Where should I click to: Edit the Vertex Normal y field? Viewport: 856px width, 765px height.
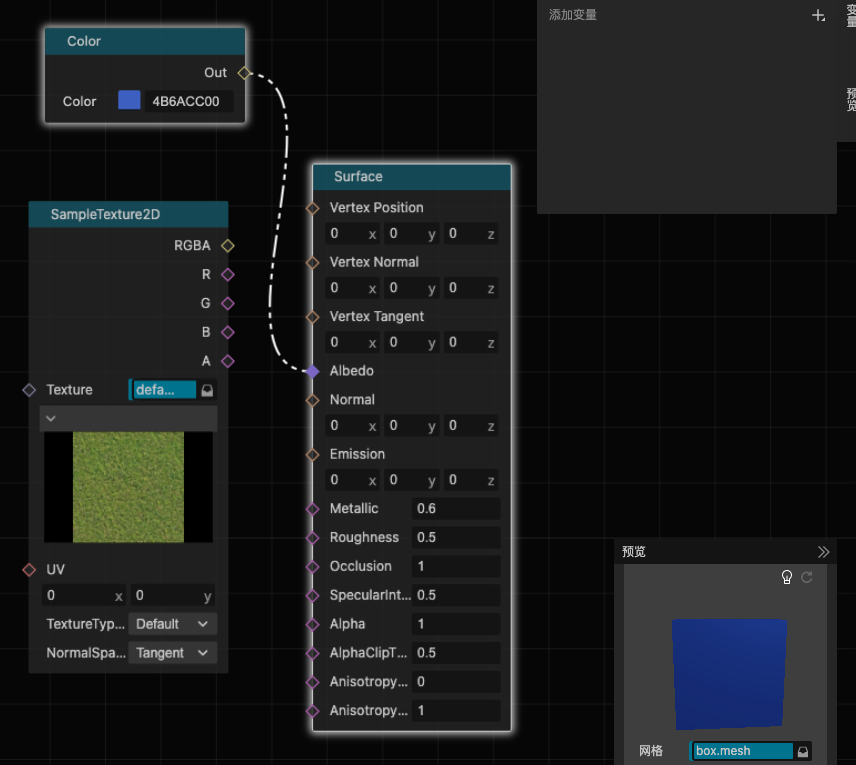point(413,288)
